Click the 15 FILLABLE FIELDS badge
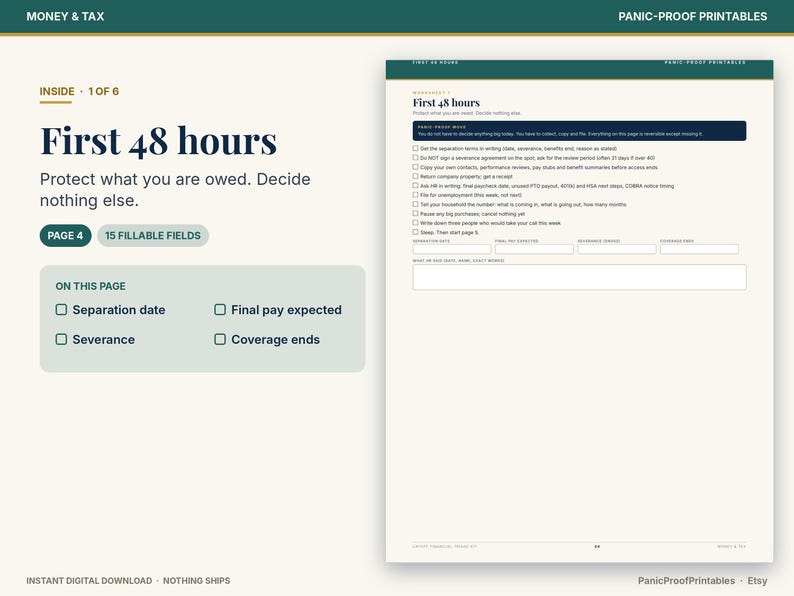The height and width of the screenshot is (596, 794). 153,235
